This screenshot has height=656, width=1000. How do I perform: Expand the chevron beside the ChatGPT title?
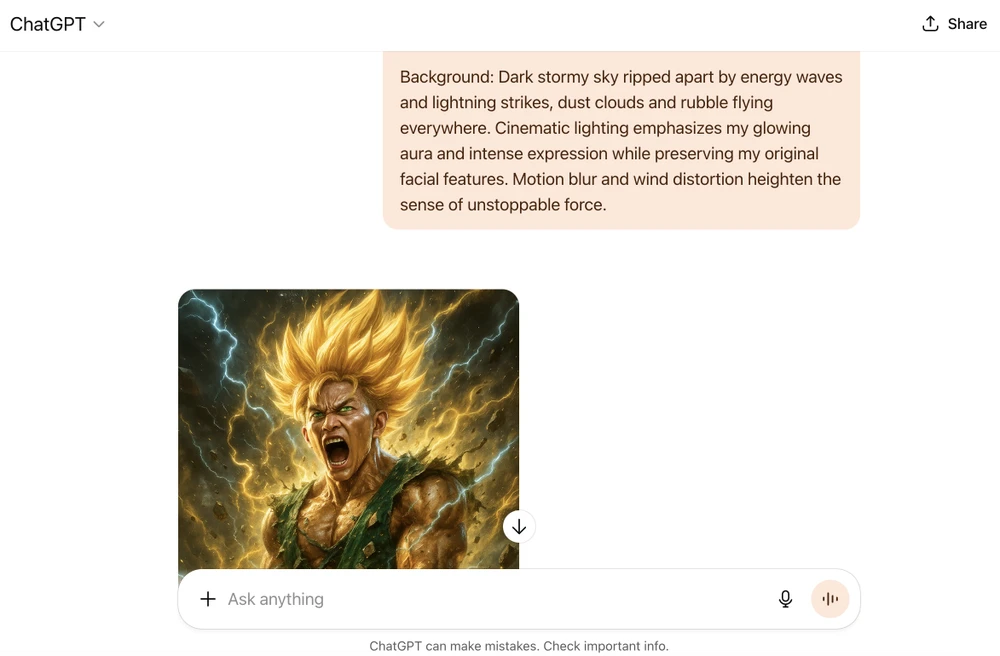[99, 24]
